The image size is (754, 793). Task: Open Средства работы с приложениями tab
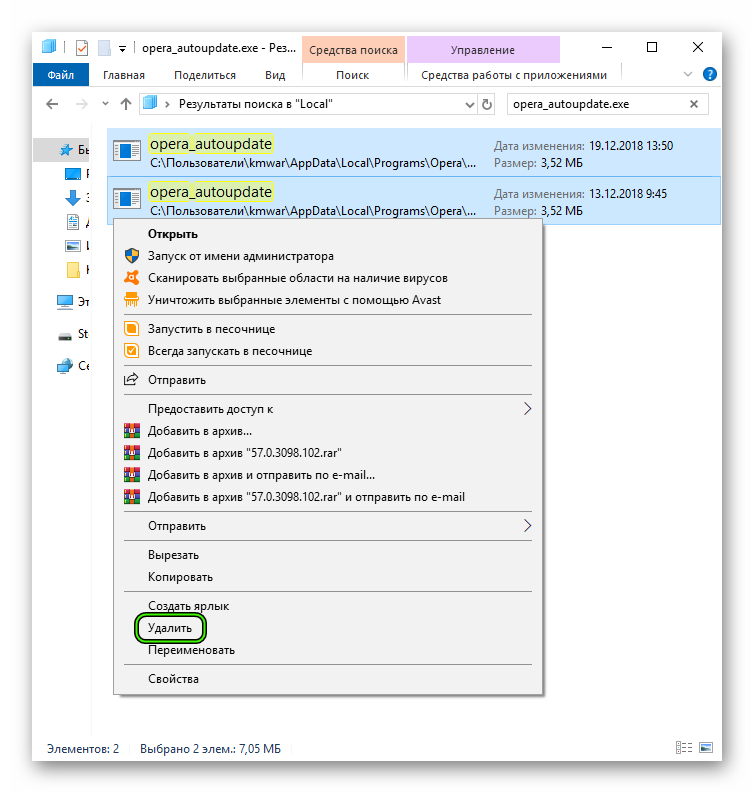[x=514, y=75]
